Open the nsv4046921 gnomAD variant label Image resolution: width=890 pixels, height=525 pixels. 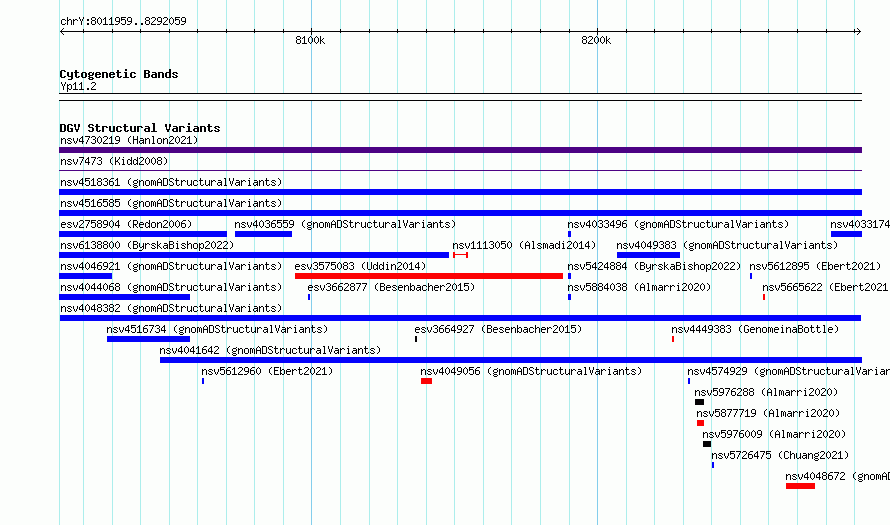[171, 266]
